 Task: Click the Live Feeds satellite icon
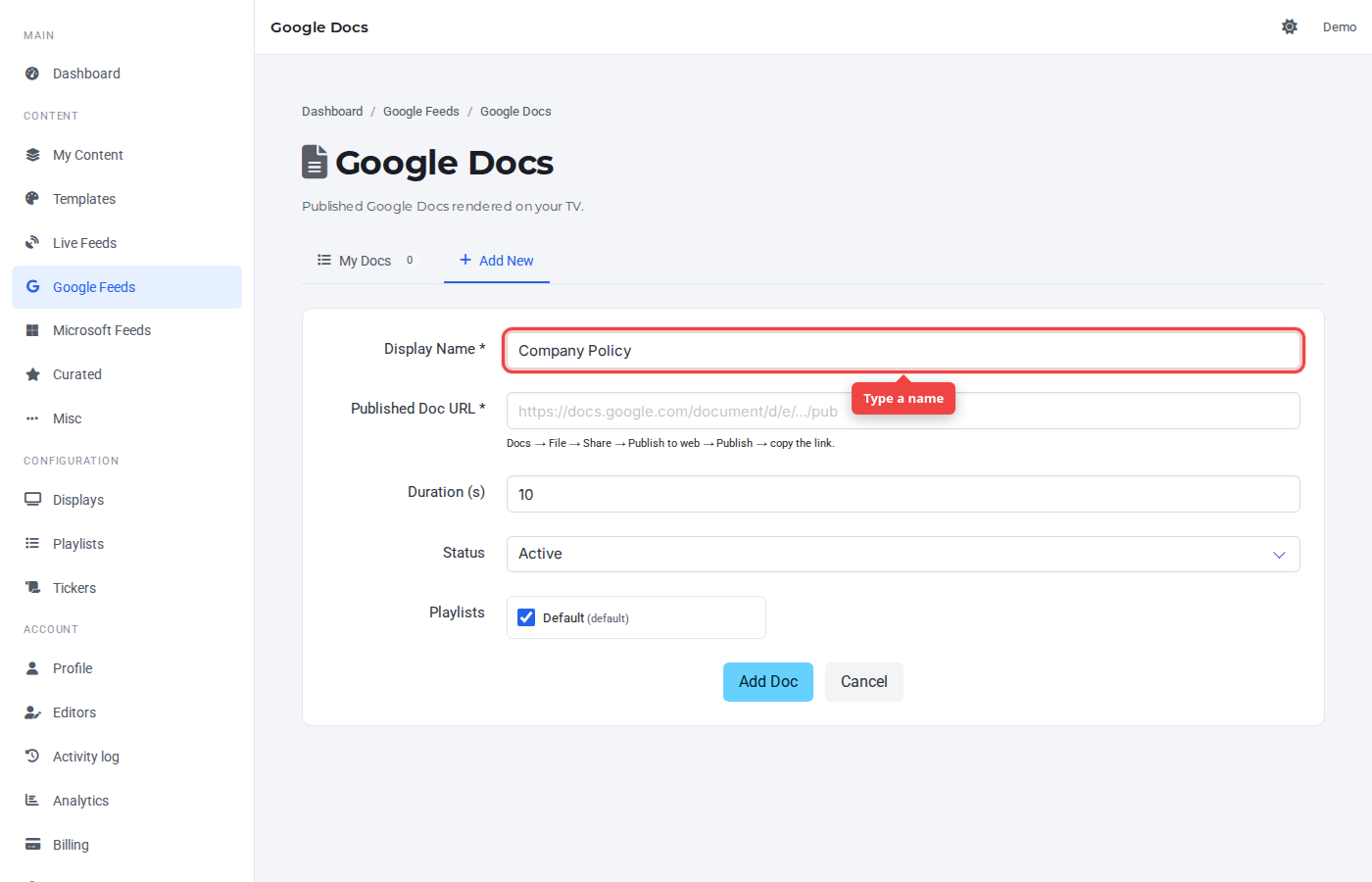32,243
